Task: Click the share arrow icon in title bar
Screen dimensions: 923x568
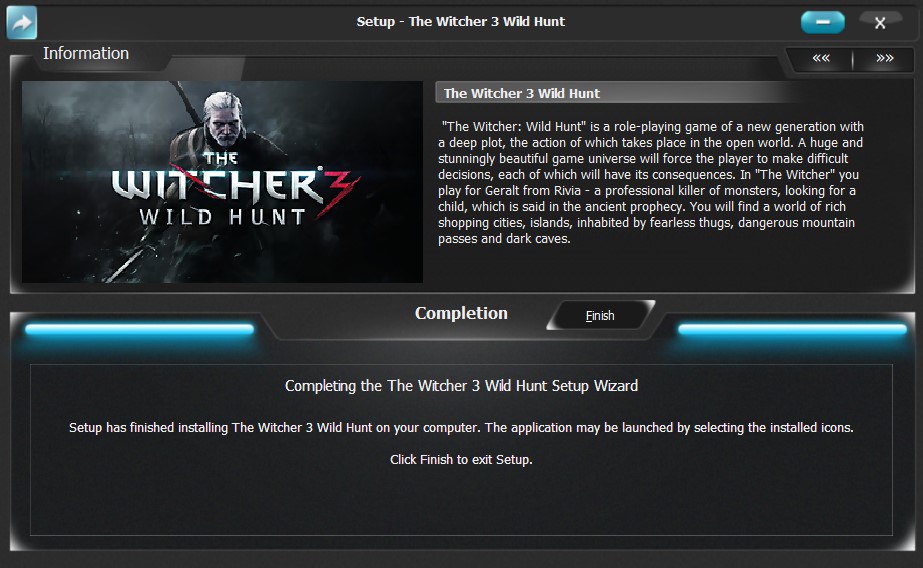Action: [x=22, y=22]
